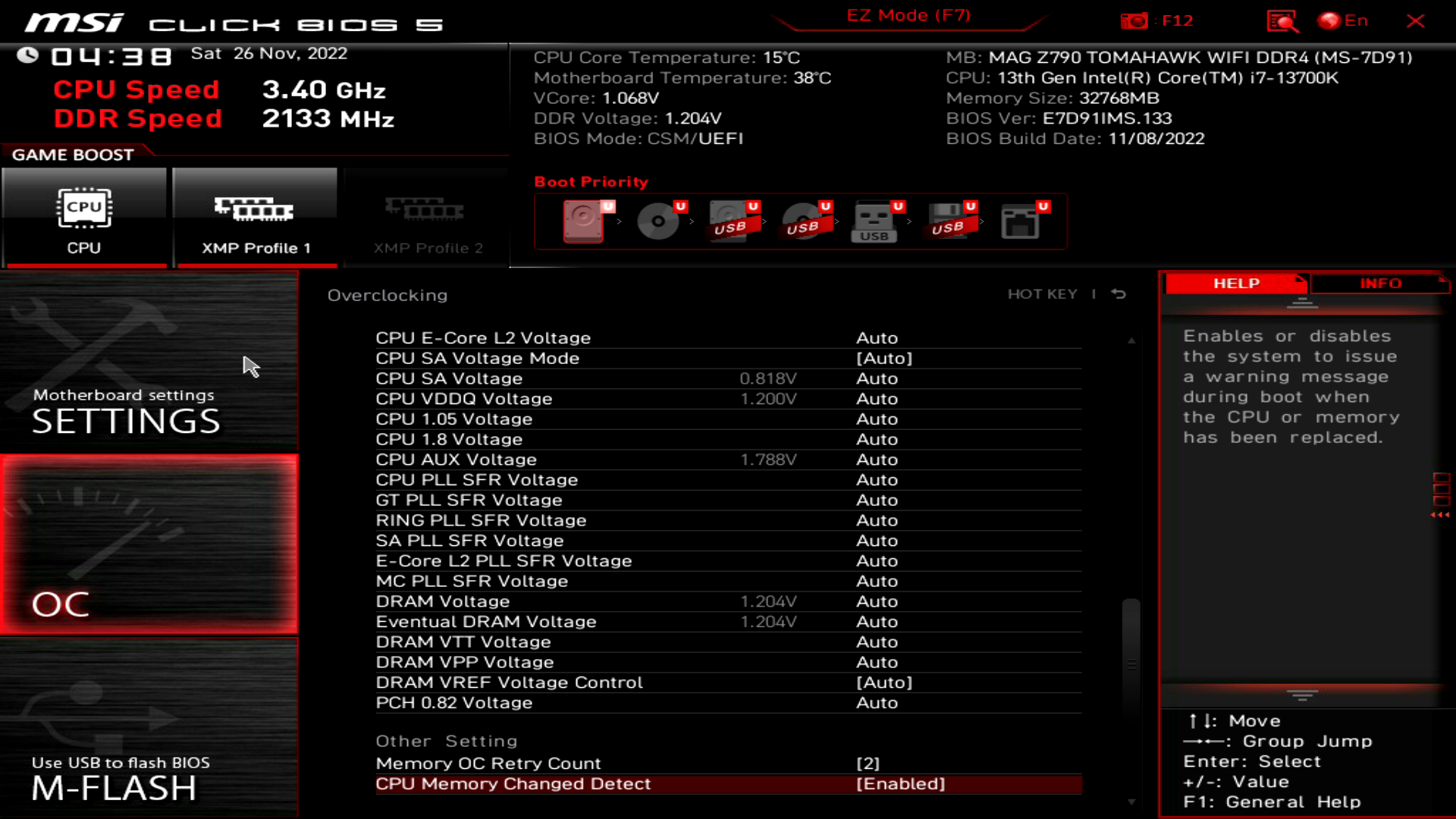Switch to EZ Mode (F7)
Image resolution: width=1456 pixels, height=819 pixels.
(x=908, y=15)
